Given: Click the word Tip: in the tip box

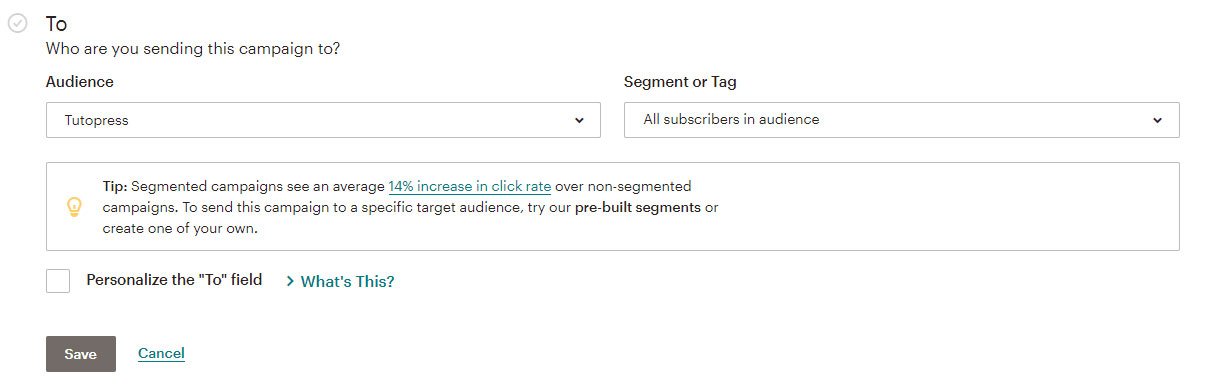Looking at the screenshot, I should pyautogui.click(x=114, y=186).
